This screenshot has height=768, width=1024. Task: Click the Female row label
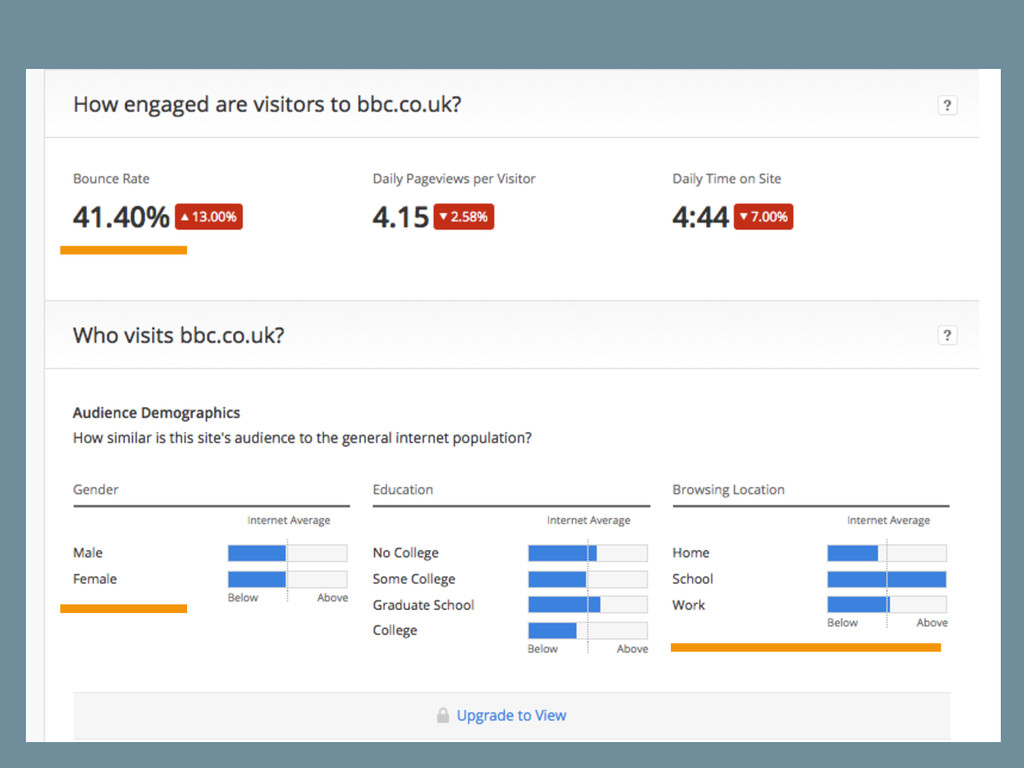(x=95, y=579)
